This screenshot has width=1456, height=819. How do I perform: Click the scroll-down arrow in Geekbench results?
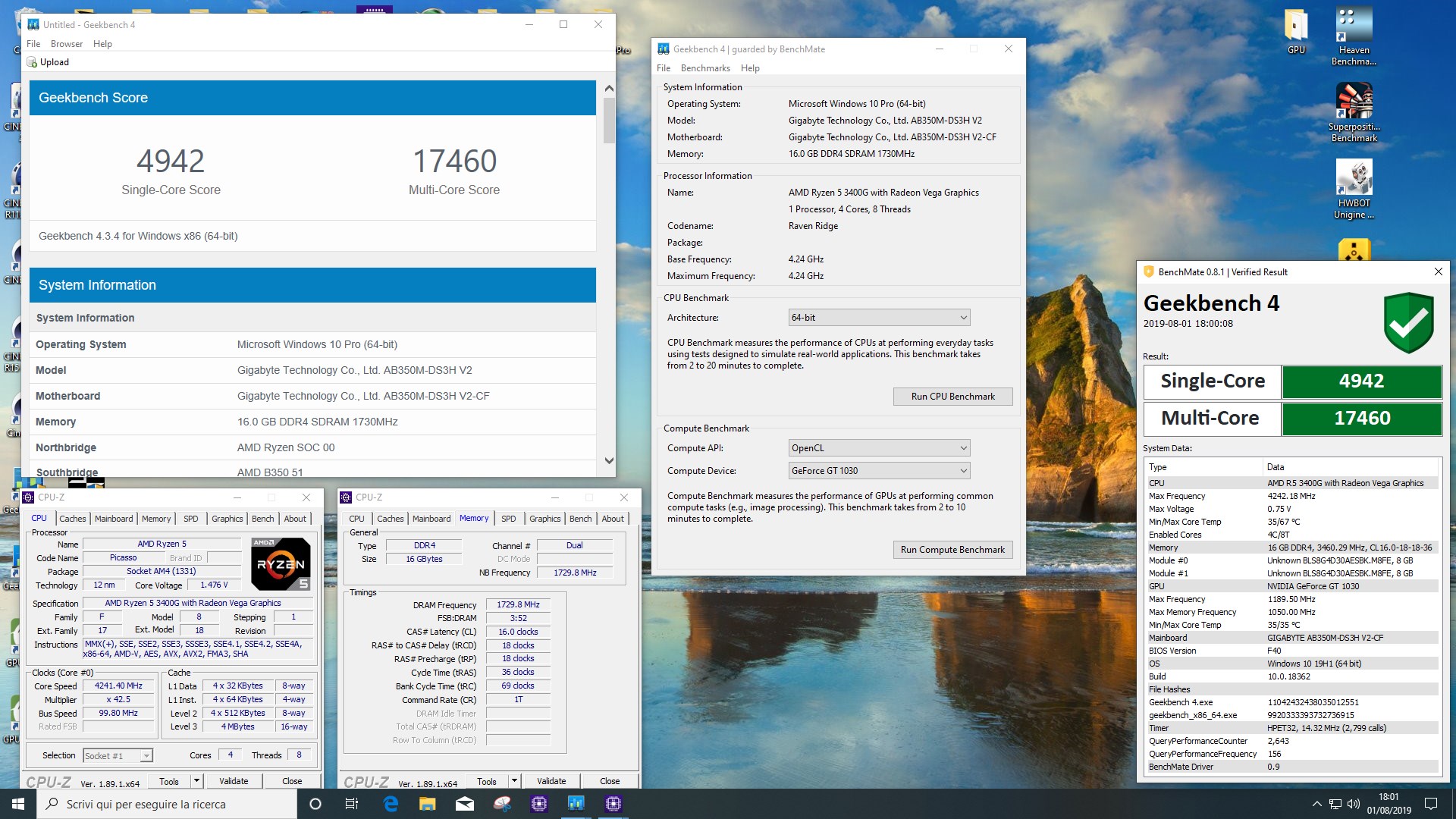pyautogui.click(x=609, y=460)
